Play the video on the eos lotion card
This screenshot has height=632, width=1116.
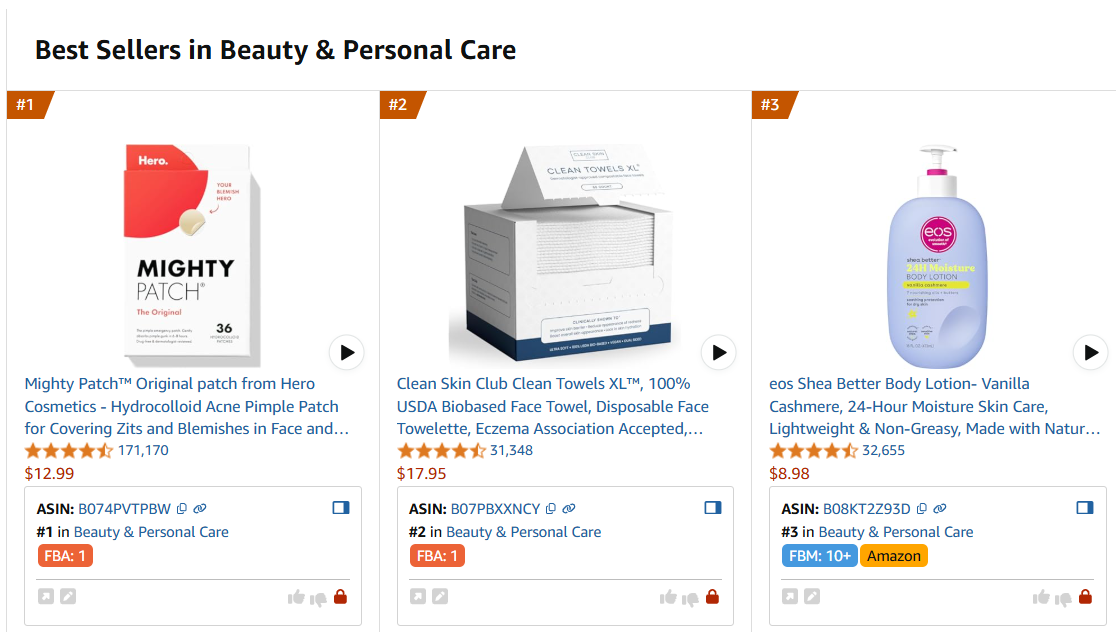tap(1090, 352)
